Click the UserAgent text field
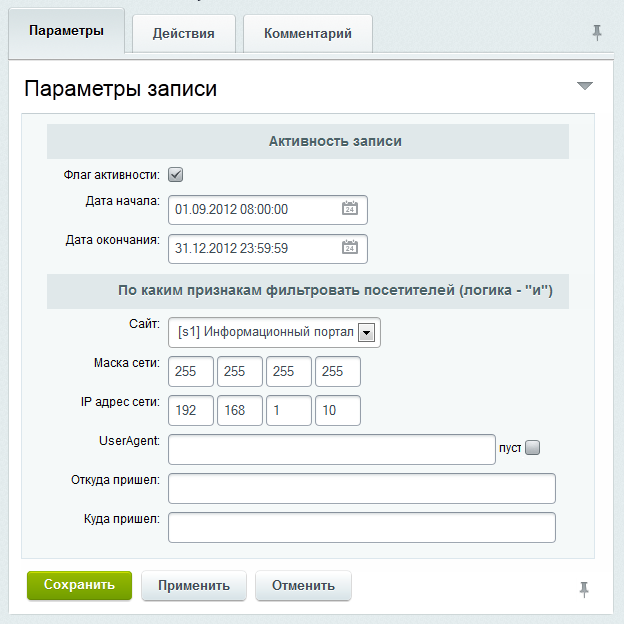 point(331,449)
